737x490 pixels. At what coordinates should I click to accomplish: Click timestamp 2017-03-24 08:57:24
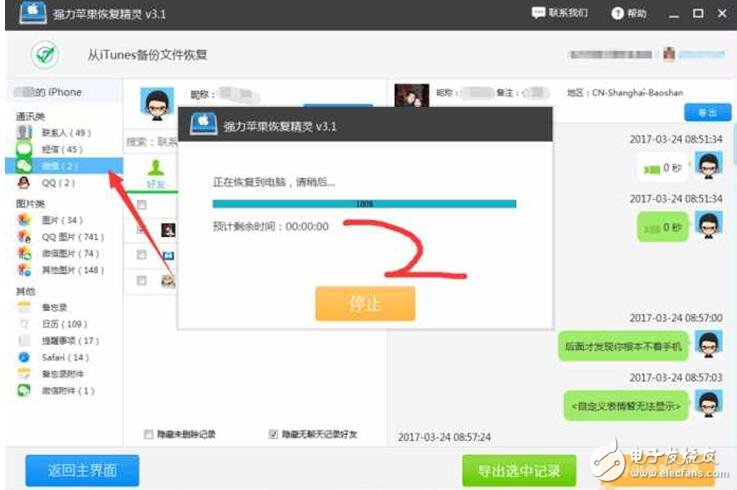click(x=444, y=437)
